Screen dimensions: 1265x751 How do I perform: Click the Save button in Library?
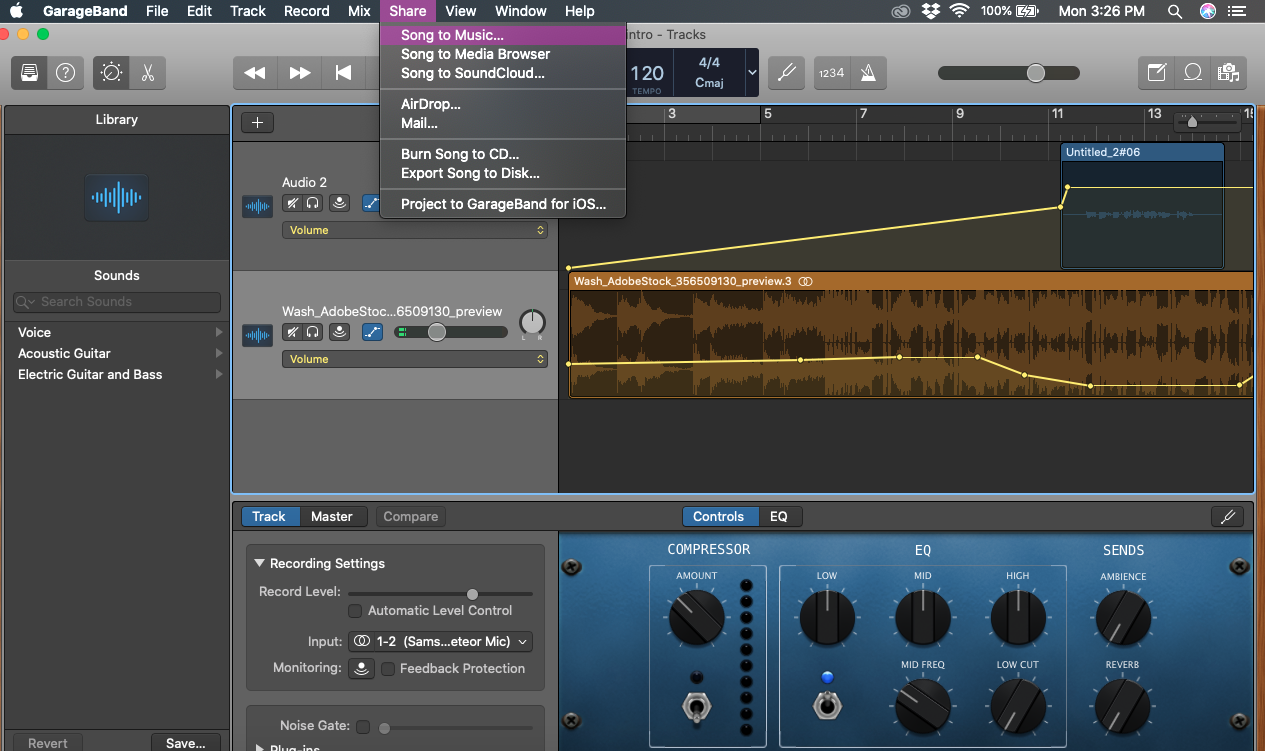[x=186, y=743]
